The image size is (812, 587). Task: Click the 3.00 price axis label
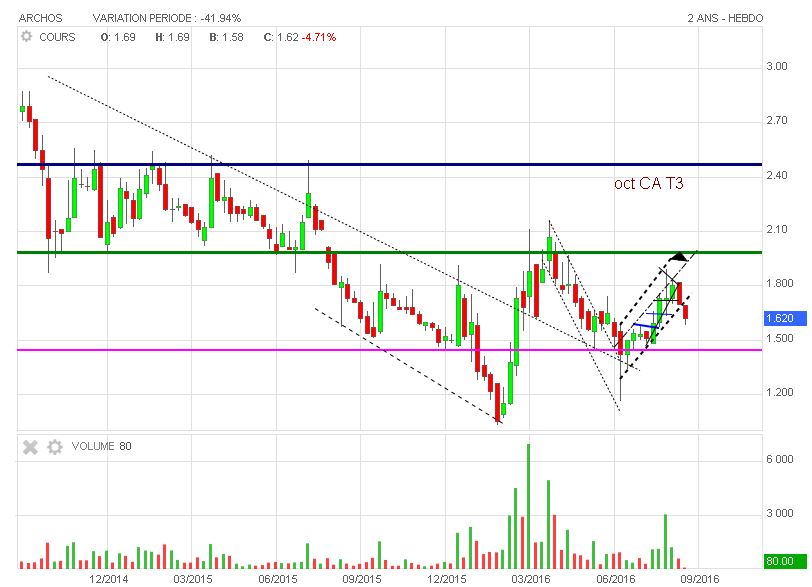tap(777, 66)
